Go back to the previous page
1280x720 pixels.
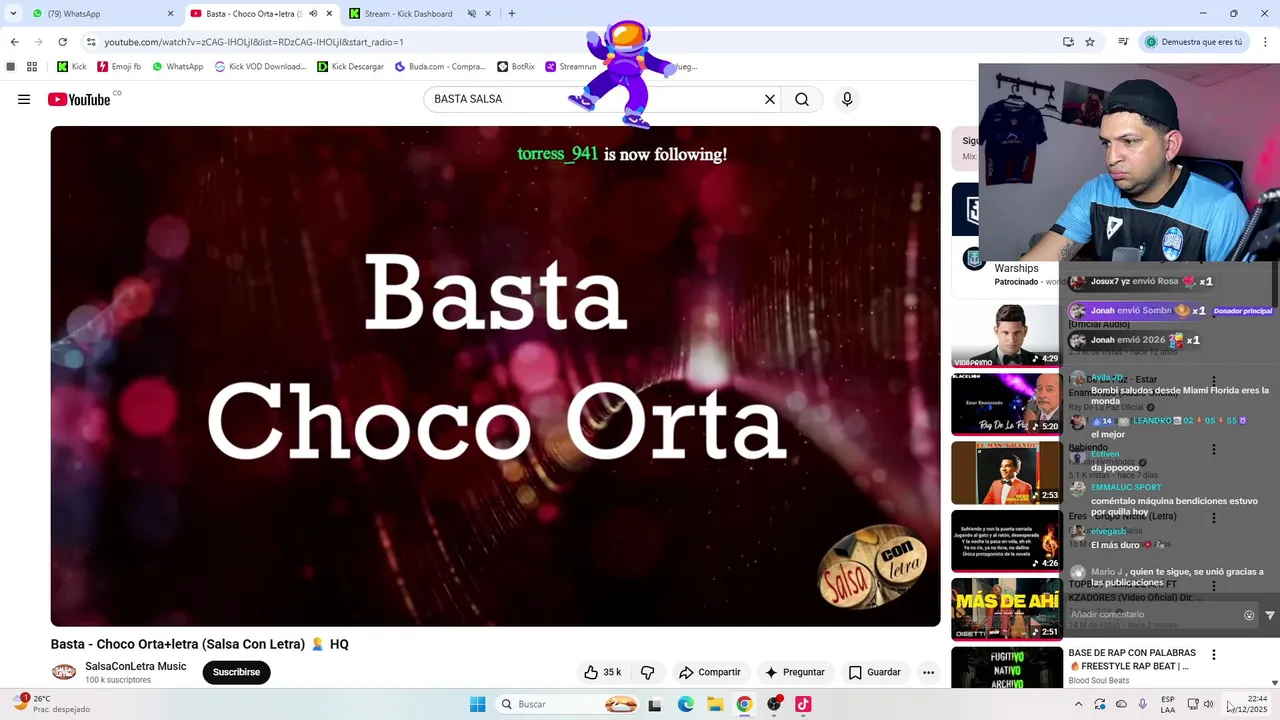pyautogui.click(x=14, y=42)
